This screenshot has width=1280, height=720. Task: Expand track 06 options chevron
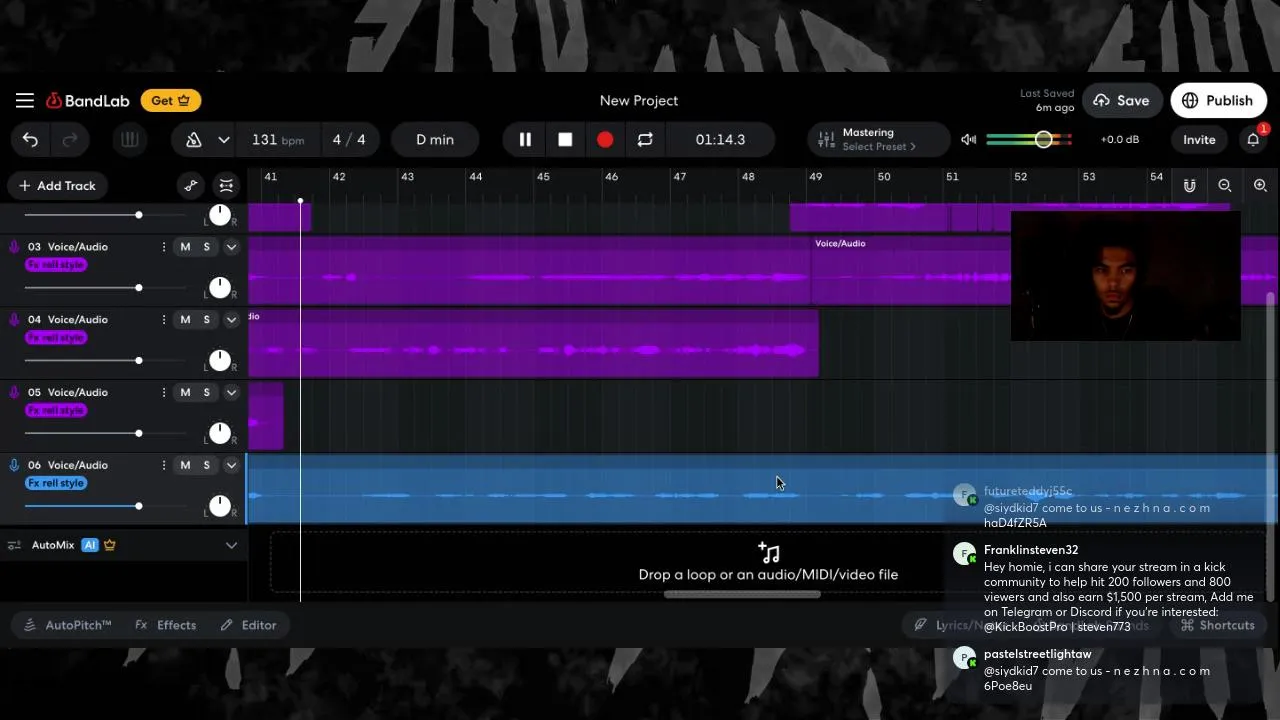coord(231,466)
